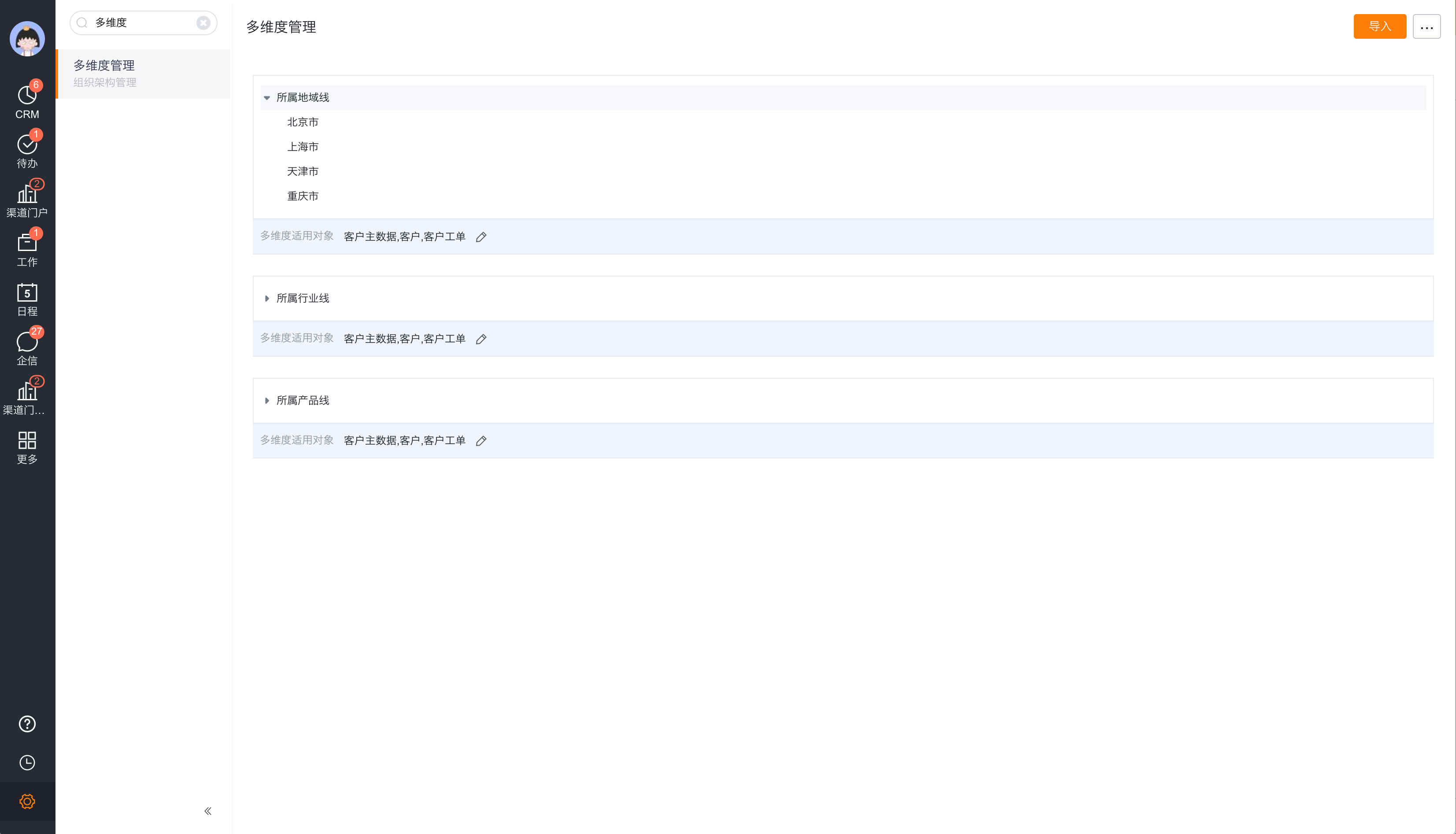Click the help question mark icon
The width and height of the screenshot is (1456, 834).
tap(27, 724)
